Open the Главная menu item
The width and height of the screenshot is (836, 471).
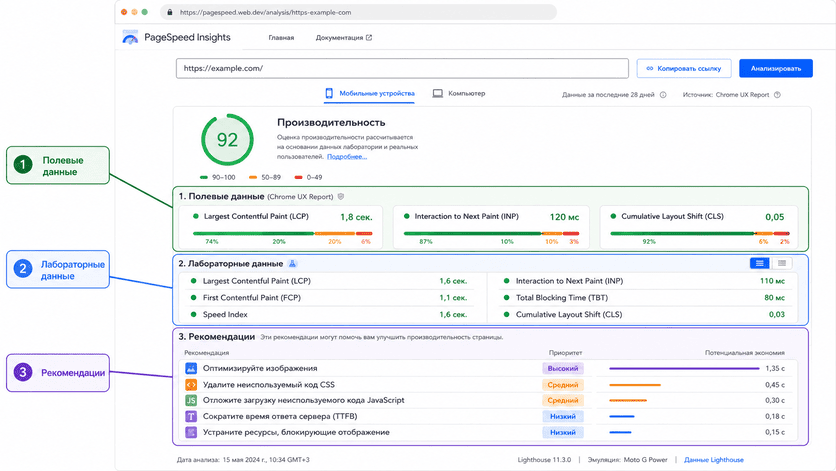(x=281, y=38)
